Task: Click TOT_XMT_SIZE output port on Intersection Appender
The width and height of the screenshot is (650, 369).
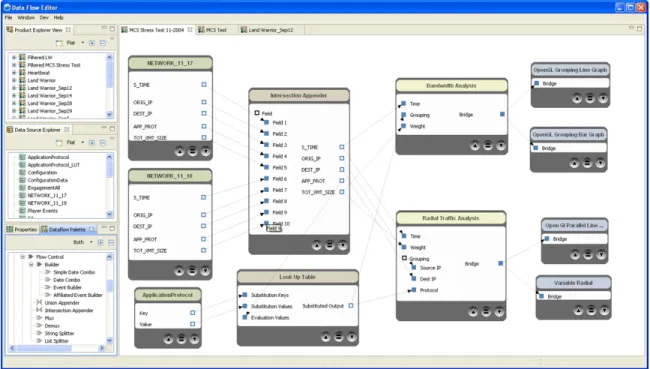Action: (x=342, y=192)
